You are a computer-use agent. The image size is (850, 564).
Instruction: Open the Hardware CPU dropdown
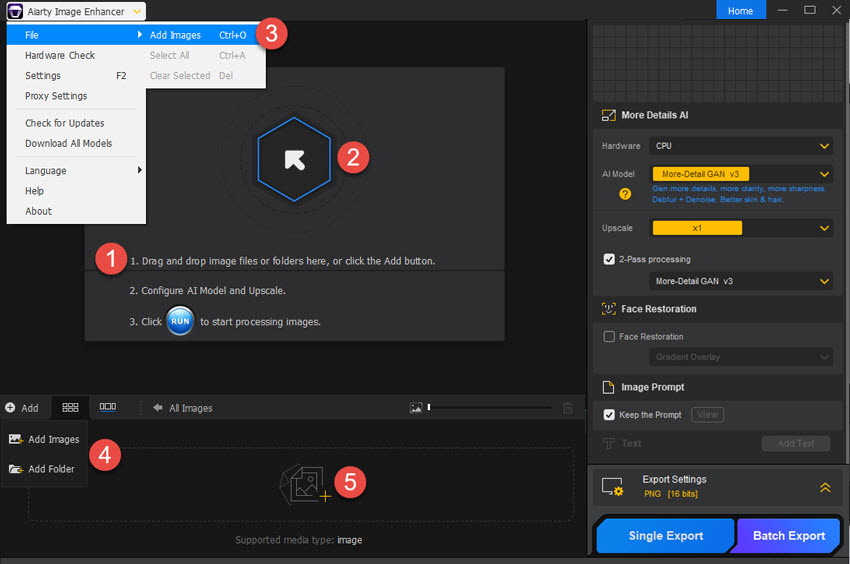[741, 146]
